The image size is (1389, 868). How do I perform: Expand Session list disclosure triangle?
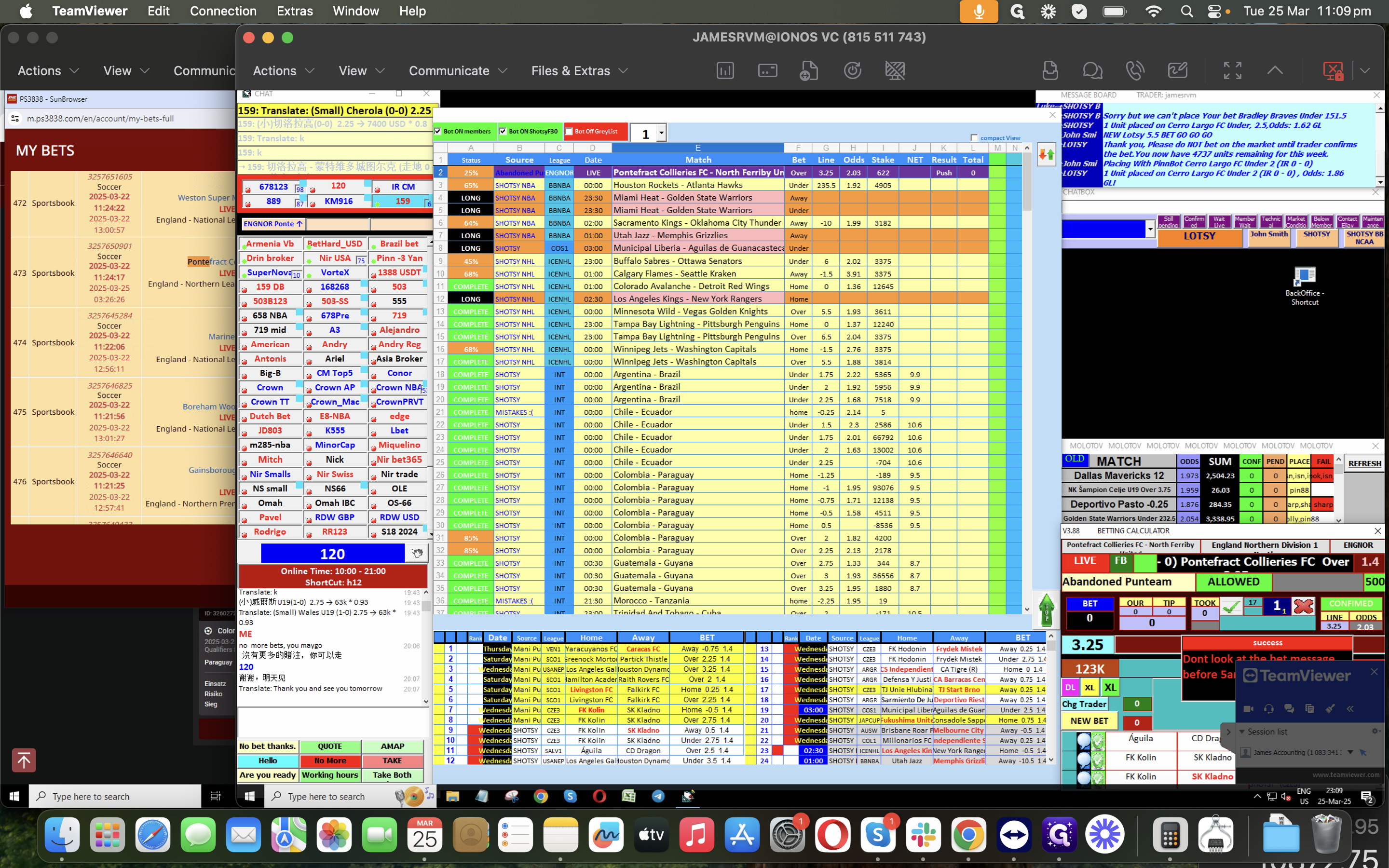click(1242, 732)
